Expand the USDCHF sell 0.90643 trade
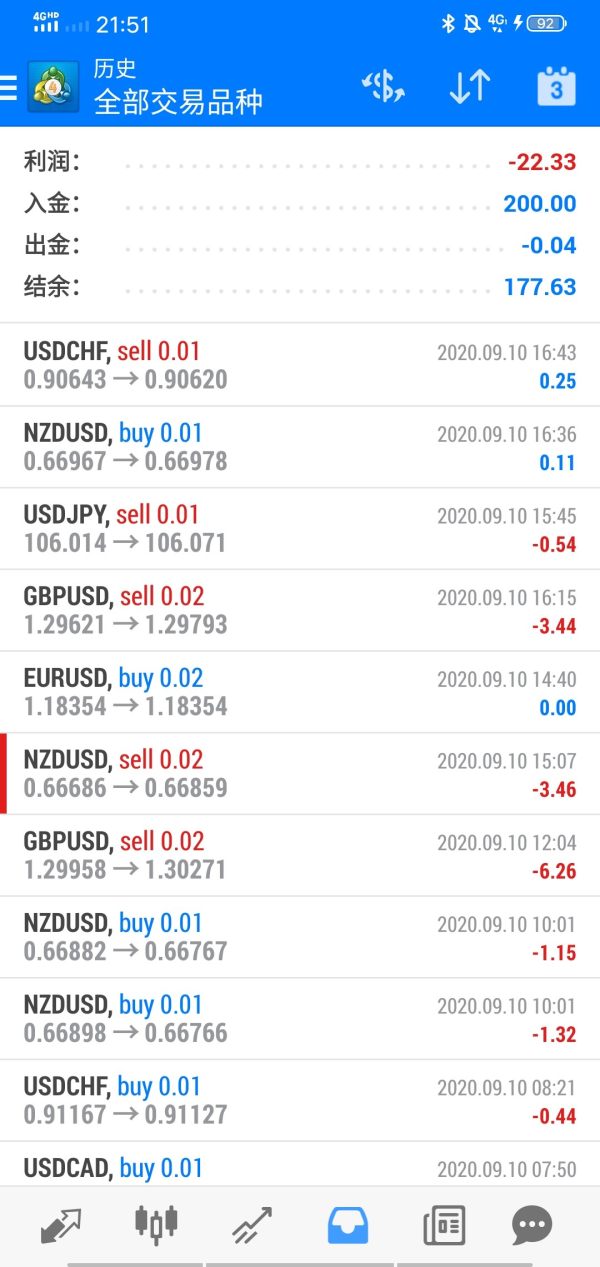Screen dimensions: 600x1267 [x=300, y=365]
